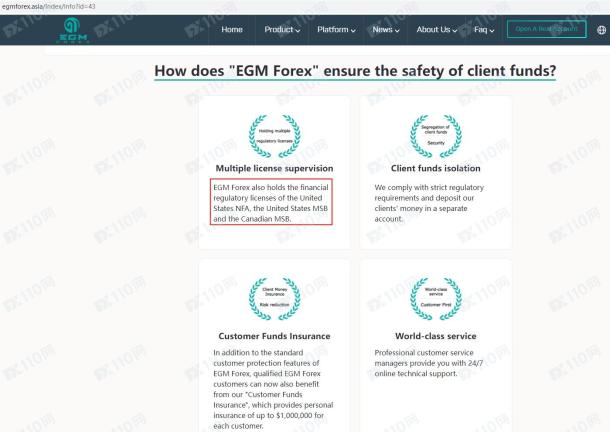Expand the Faq dropdown menu

[x=484, y=30]
